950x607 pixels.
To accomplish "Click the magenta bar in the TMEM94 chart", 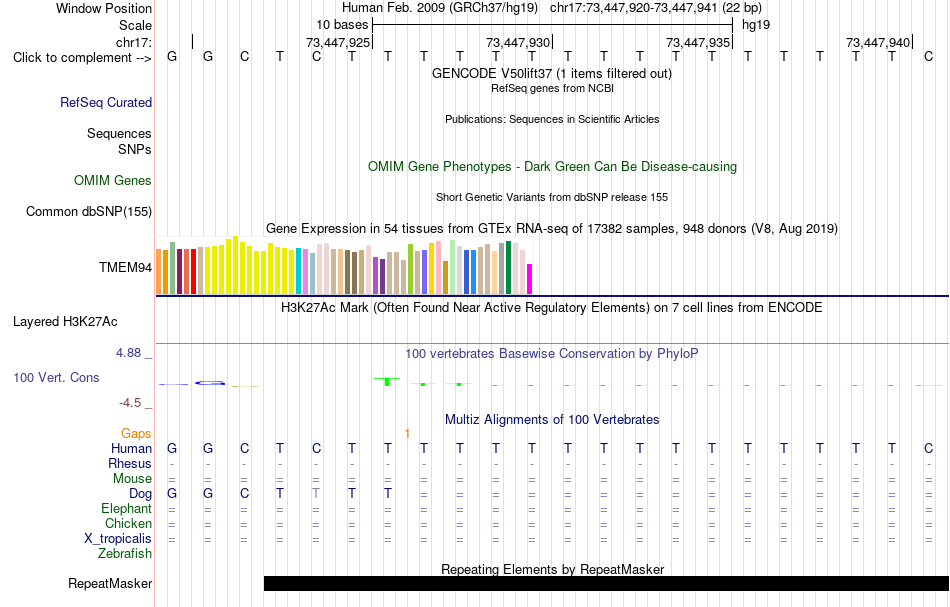I will click(x=529, y=279).
